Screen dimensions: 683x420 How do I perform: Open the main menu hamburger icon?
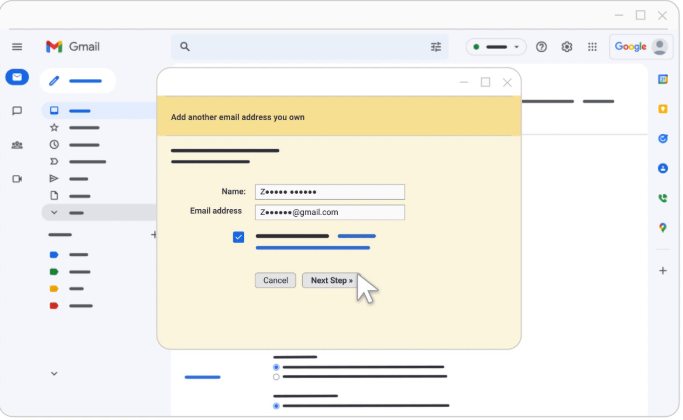(17, 47)
